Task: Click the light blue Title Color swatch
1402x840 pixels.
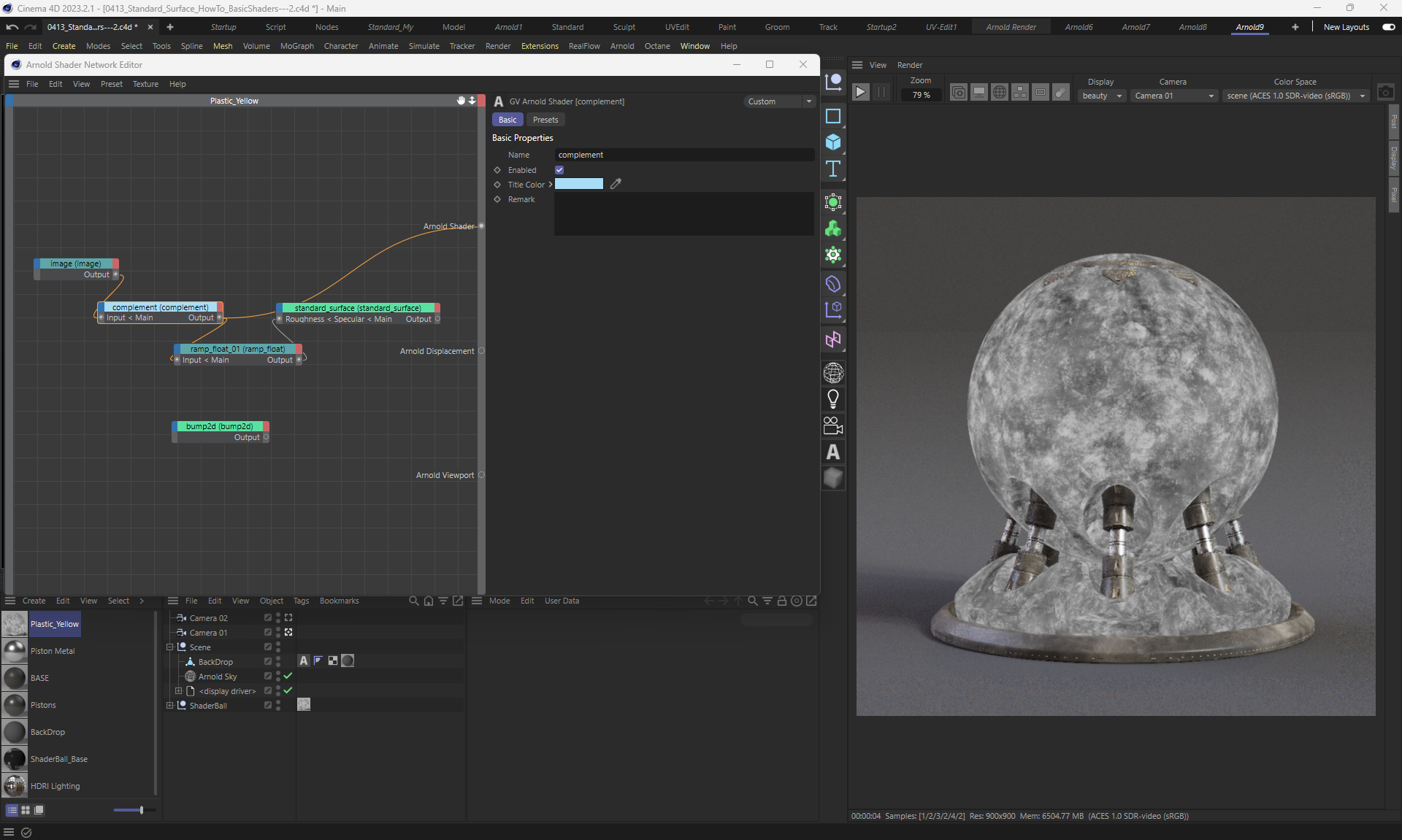Action: [x=578, y=184]
